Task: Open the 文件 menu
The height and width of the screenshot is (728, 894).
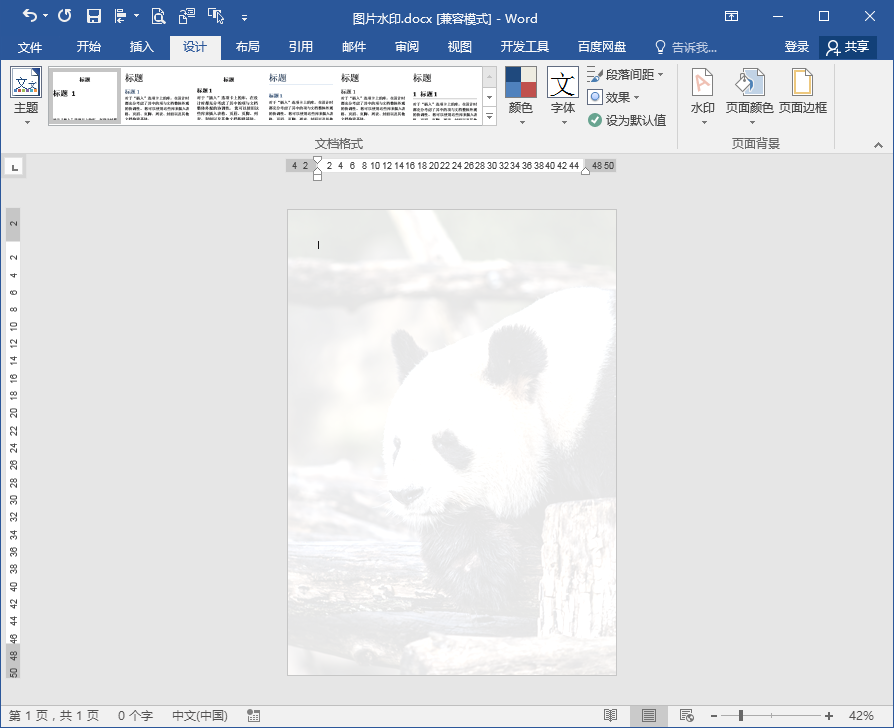Action: [x=30, y=47]
